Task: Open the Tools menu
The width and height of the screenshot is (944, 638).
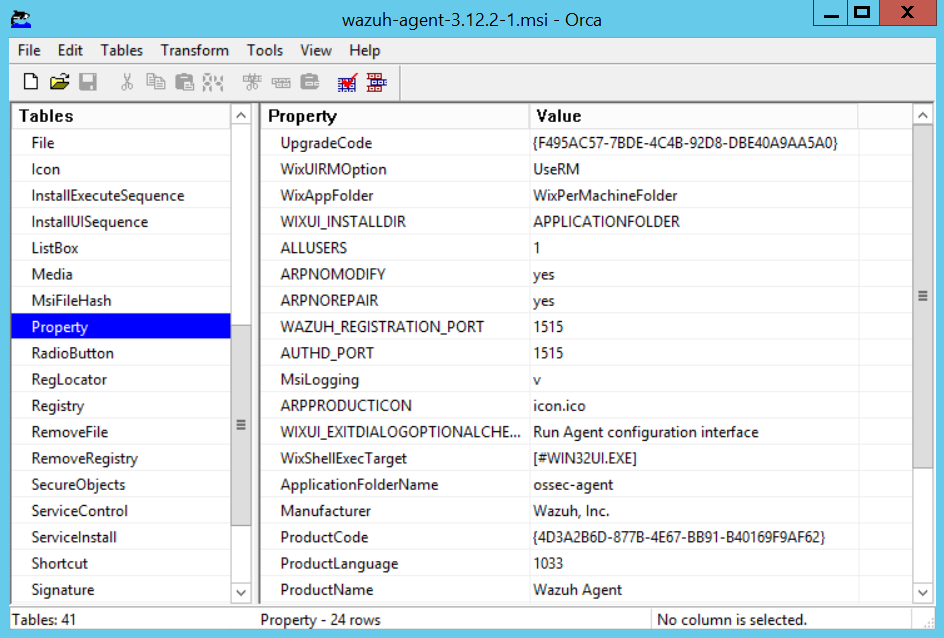Action: (x=264, y=51)
